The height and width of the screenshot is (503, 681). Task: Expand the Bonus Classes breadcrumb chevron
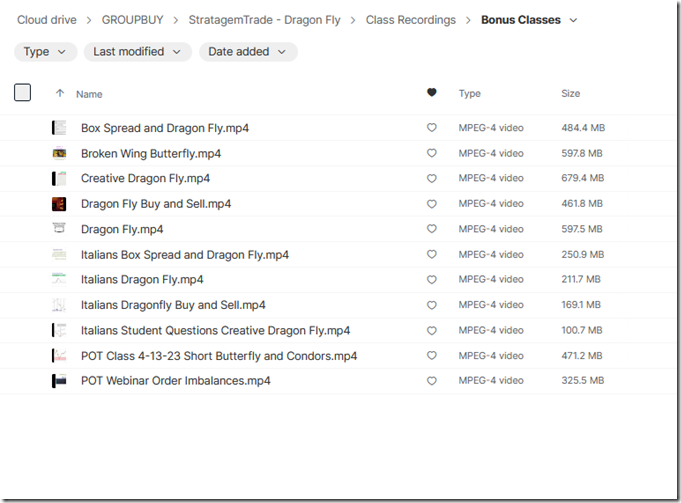(x=573, y=20)
